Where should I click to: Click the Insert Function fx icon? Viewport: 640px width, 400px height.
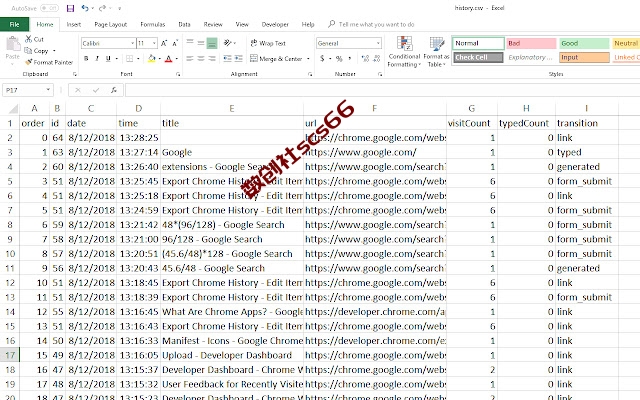pyautogui.click(x=114, y=90)
